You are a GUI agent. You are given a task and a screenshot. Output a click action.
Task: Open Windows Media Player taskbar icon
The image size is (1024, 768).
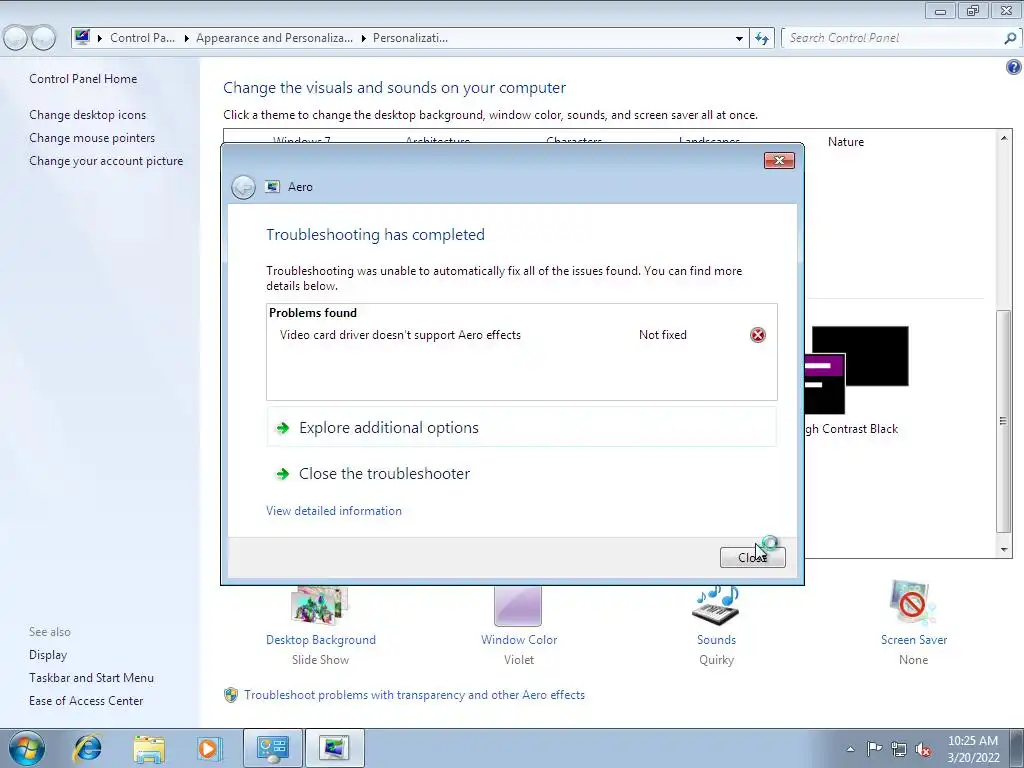click(209, 748)
